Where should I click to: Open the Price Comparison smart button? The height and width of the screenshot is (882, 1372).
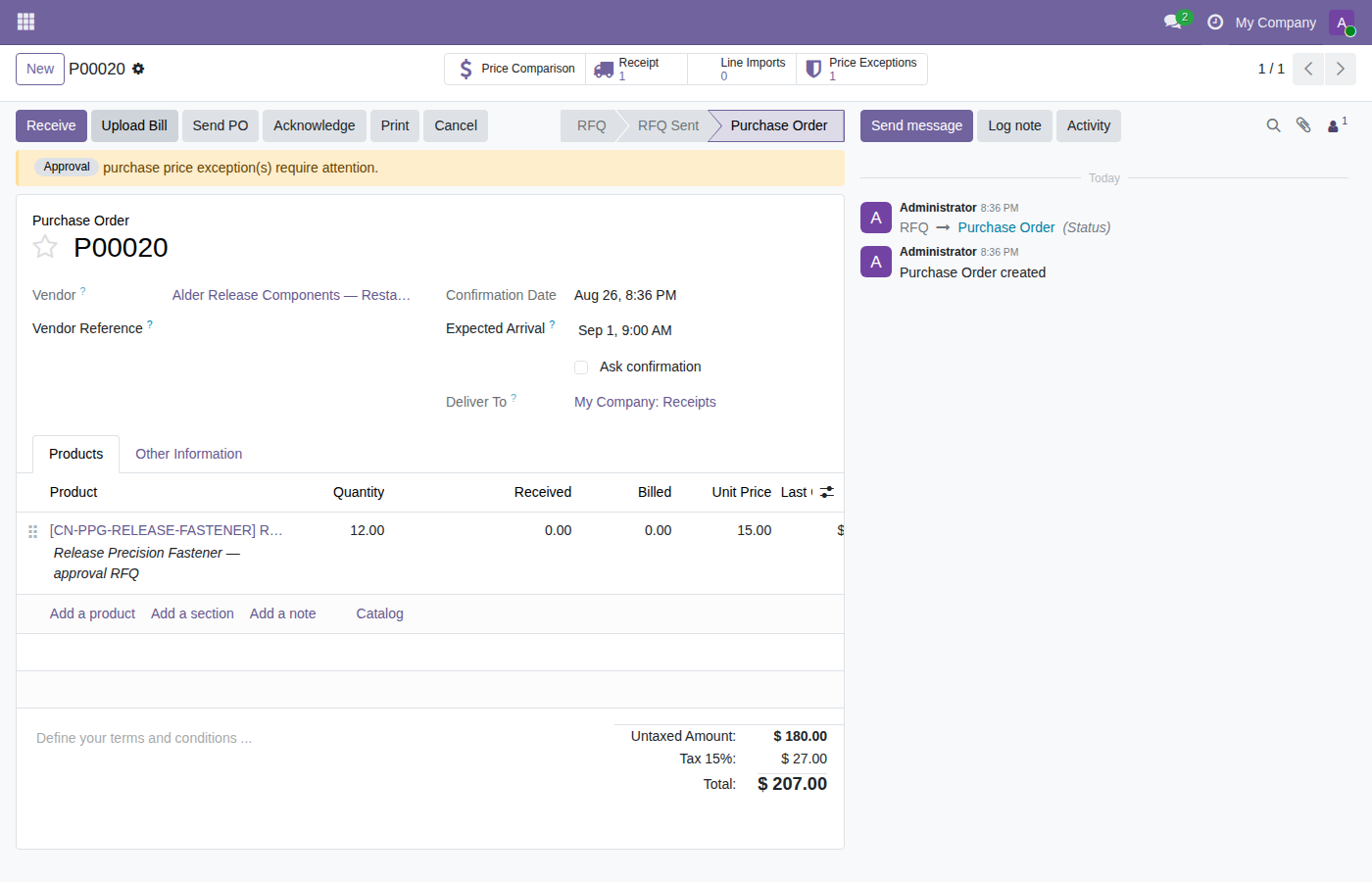(515, 69)
